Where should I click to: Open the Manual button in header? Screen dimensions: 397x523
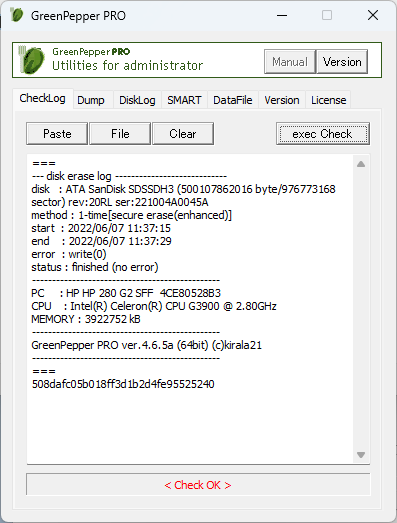[290, 62]
